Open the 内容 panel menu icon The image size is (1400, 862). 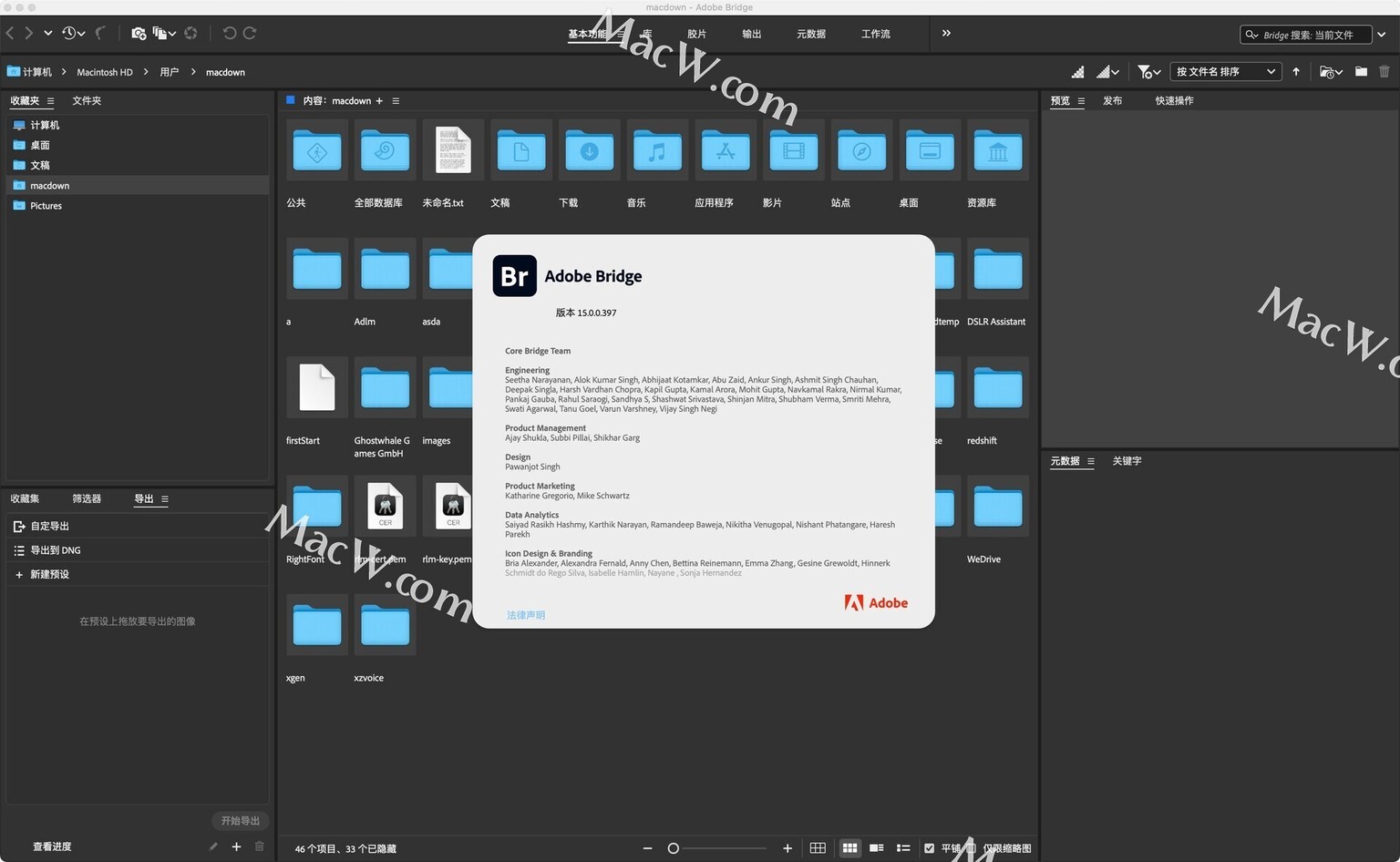pos(396,101)
